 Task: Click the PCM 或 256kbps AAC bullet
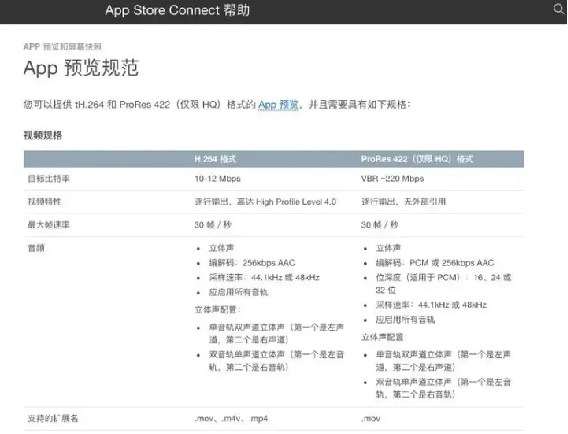(x=435, y=263)
